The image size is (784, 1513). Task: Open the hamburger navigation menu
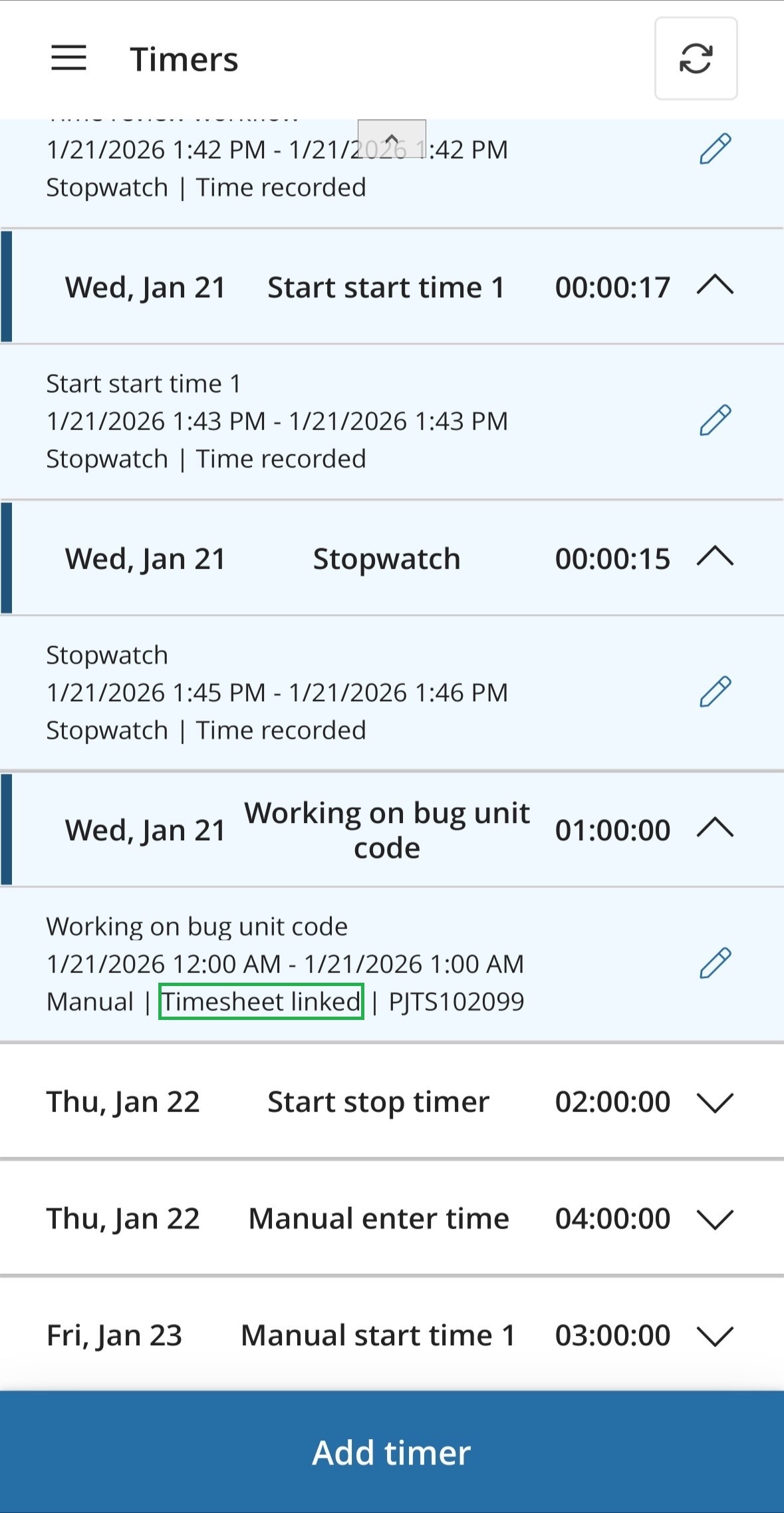68,58
